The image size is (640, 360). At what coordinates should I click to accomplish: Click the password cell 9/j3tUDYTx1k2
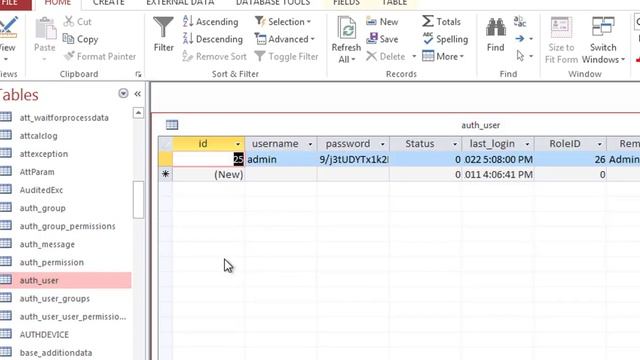point(353,159)
